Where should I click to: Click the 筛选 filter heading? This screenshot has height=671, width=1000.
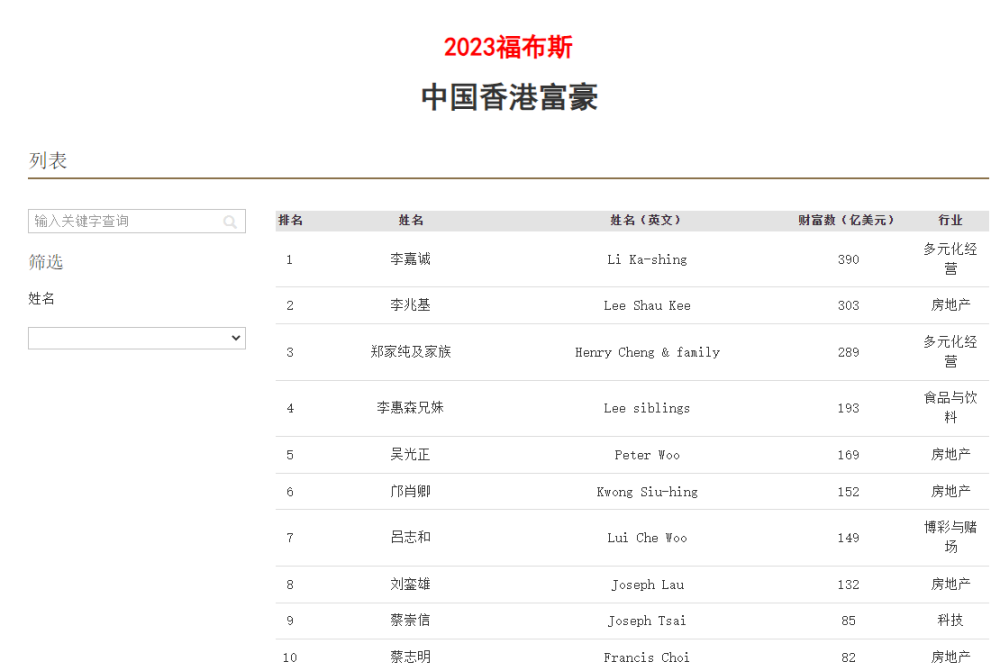[46, 262]
